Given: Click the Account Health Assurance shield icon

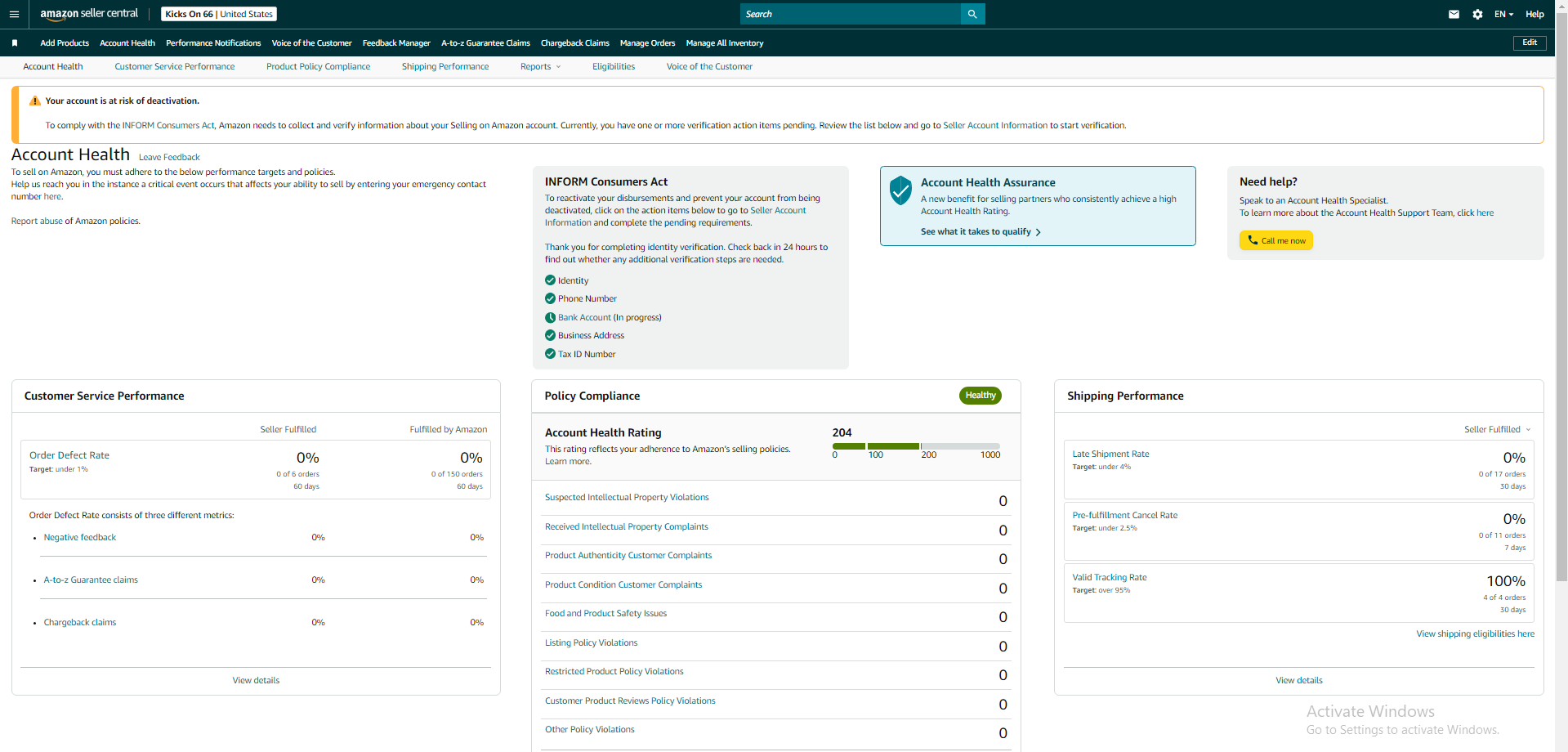Looking at the screenshot, I should 900,190.
